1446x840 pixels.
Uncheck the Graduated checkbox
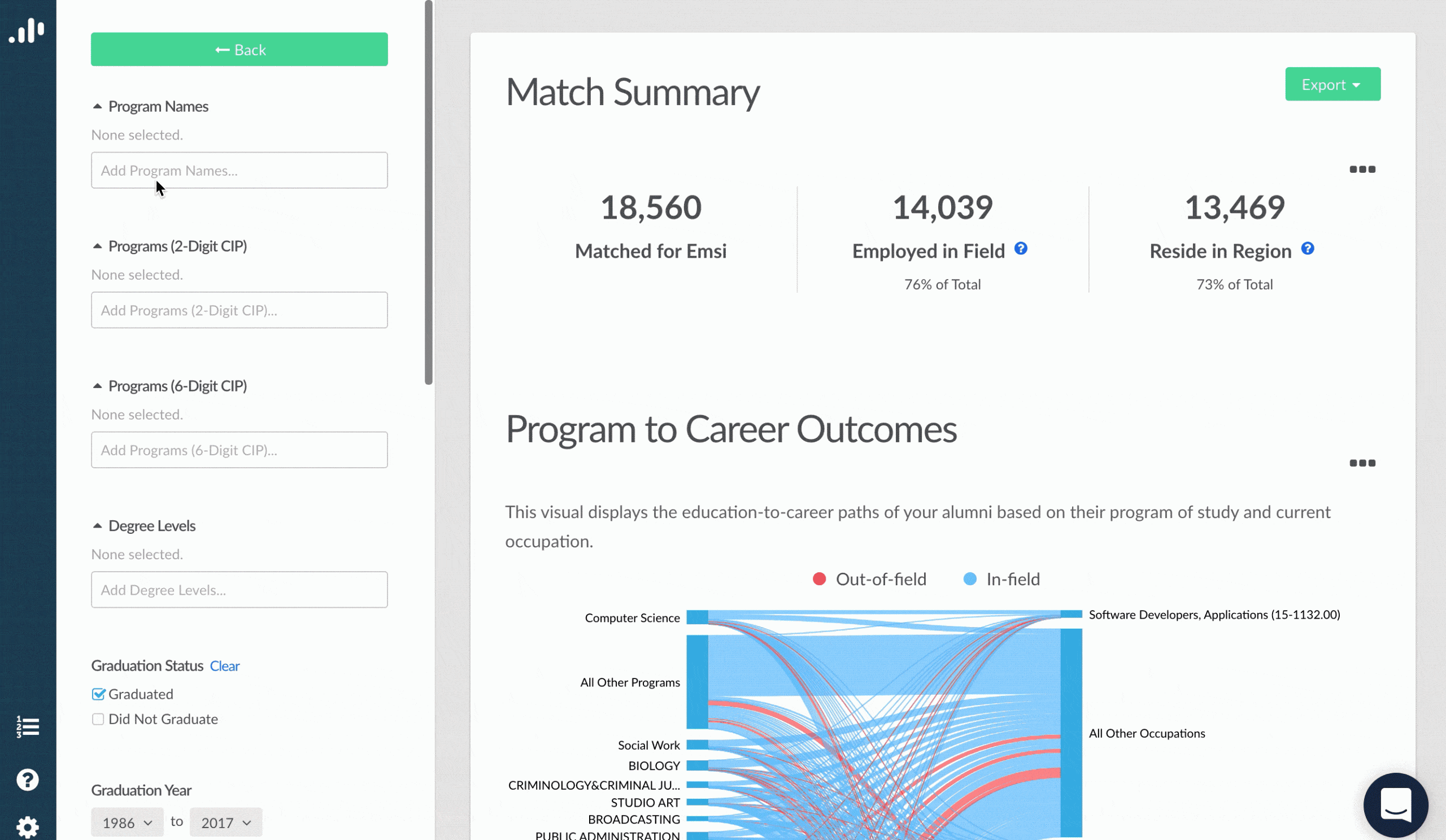[98, 694]
